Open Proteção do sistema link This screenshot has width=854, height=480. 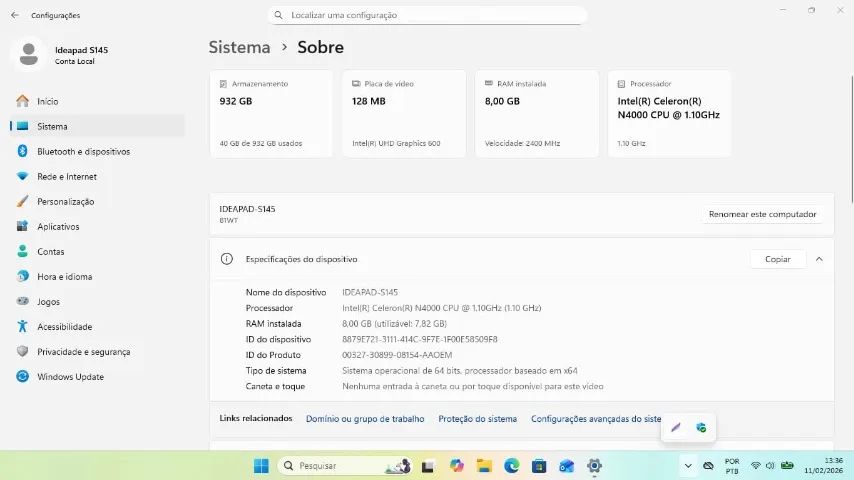pyautogui.click(x=478, y=419)
